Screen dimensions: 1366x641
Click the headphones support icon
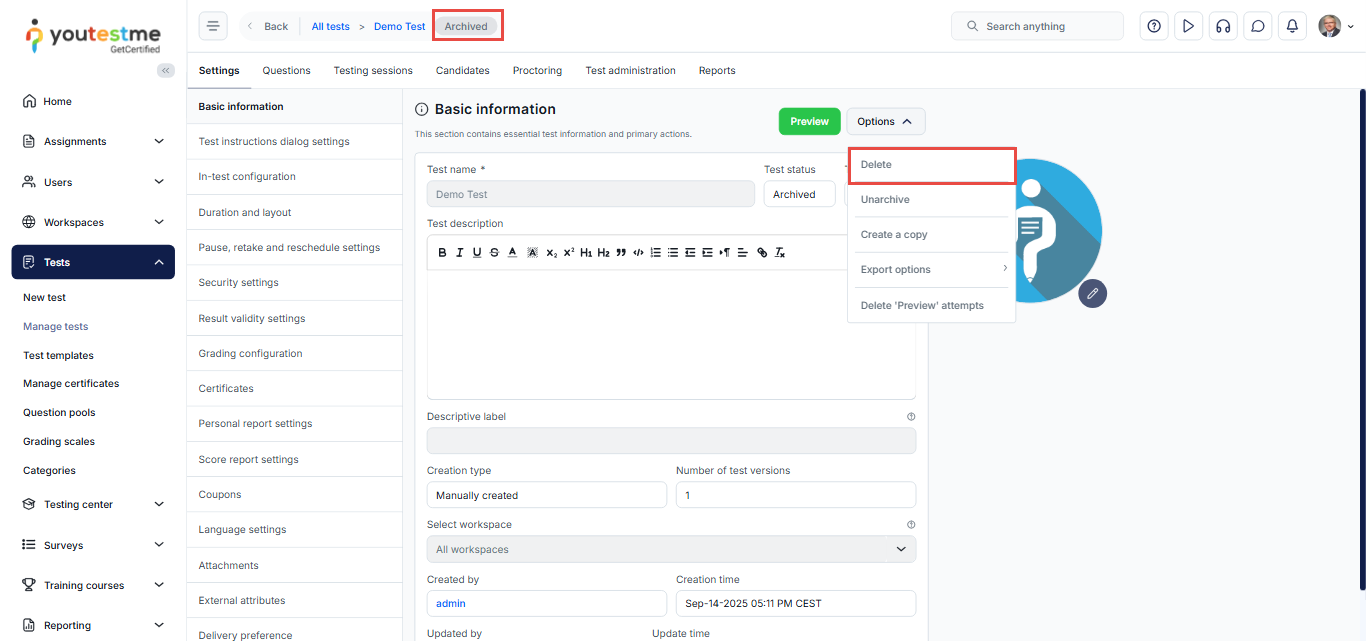coord(1223,27)
